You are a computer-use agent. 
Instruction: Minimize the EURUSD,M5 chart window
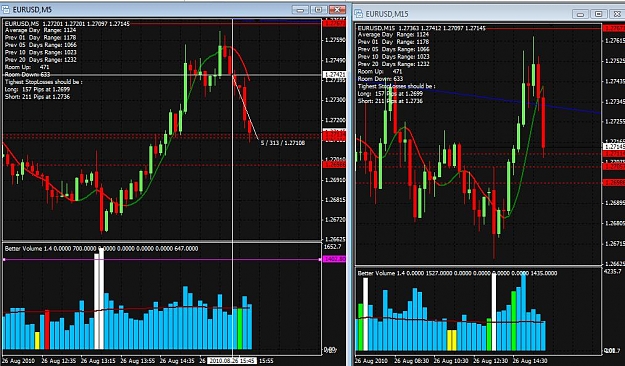(x=300, y=10)
